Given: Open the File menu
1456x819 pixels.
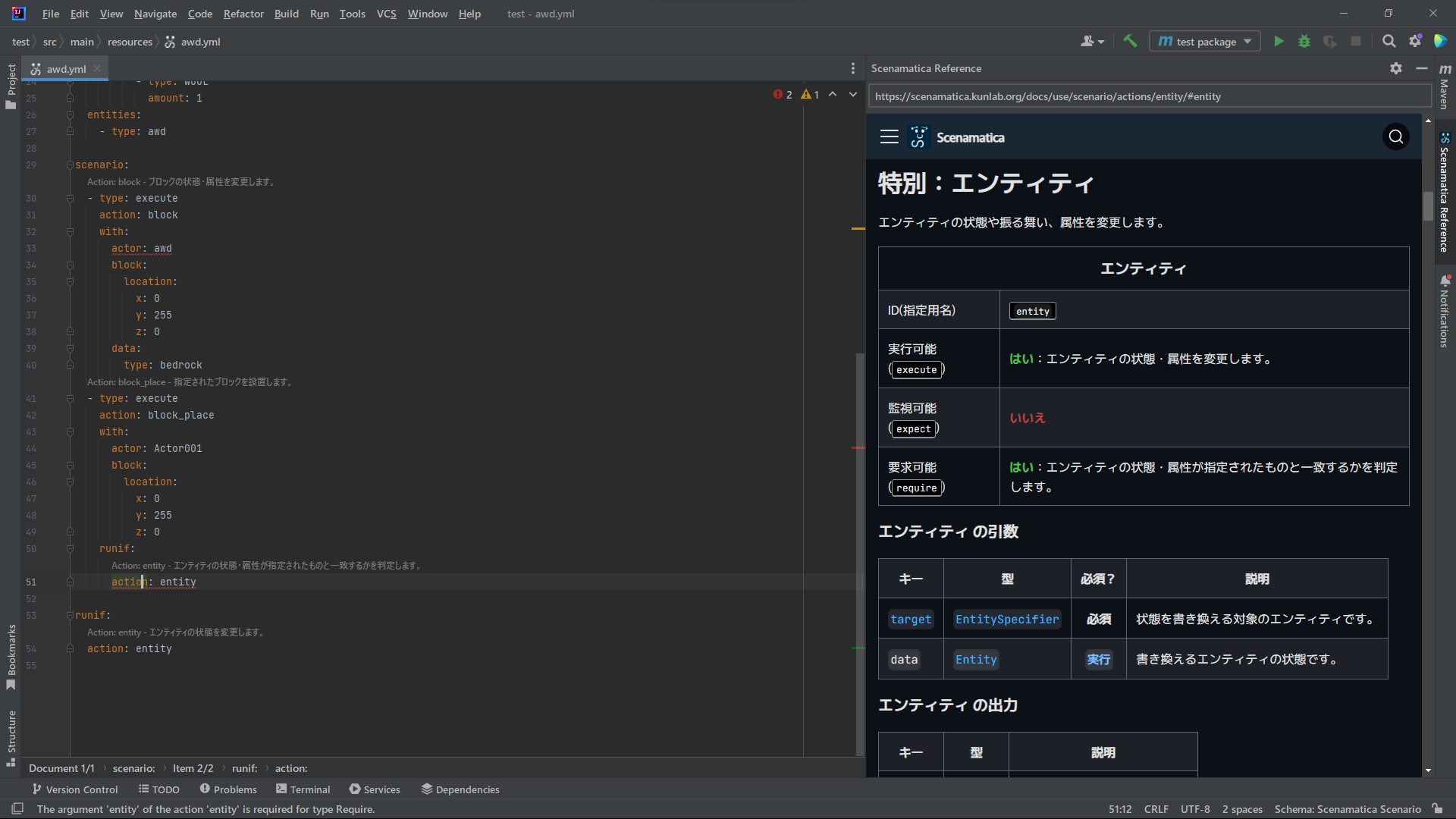Looking at the screenshot, I should click(51, 14).
